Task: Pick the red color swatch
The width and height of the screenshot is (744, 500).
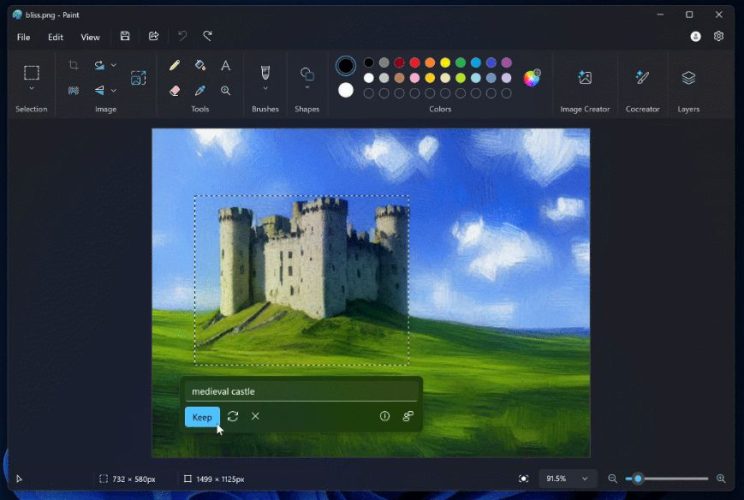Action: click(x=415, y=63)
